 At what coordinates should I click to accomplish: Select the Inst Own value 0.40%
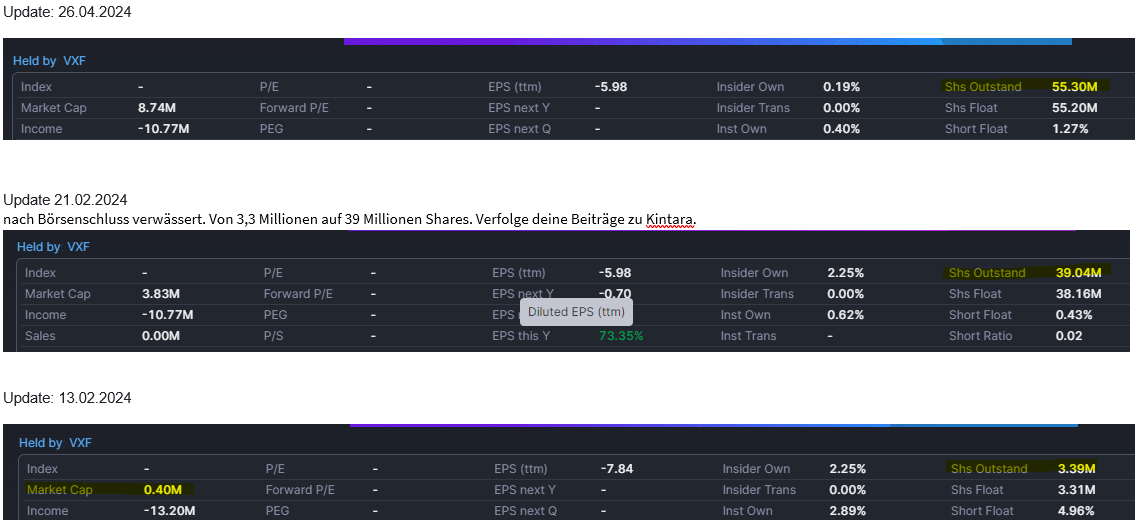coord(841,129)
